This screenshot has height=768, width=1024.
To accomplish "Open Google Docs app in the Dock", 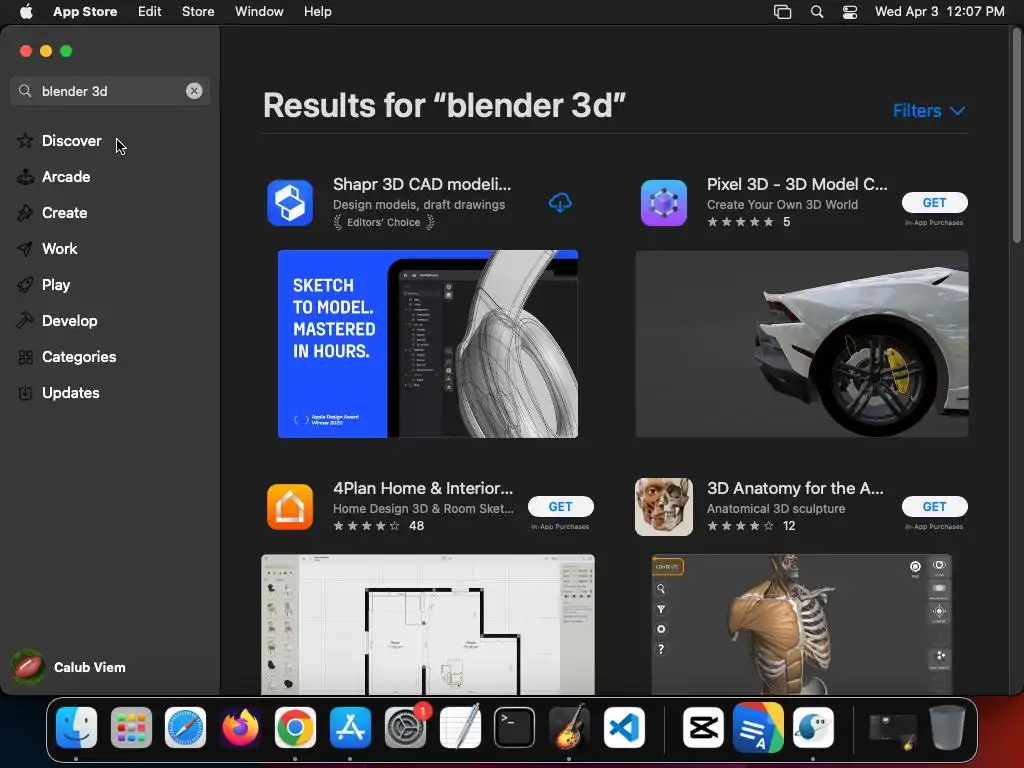I will tap(758, 728).
